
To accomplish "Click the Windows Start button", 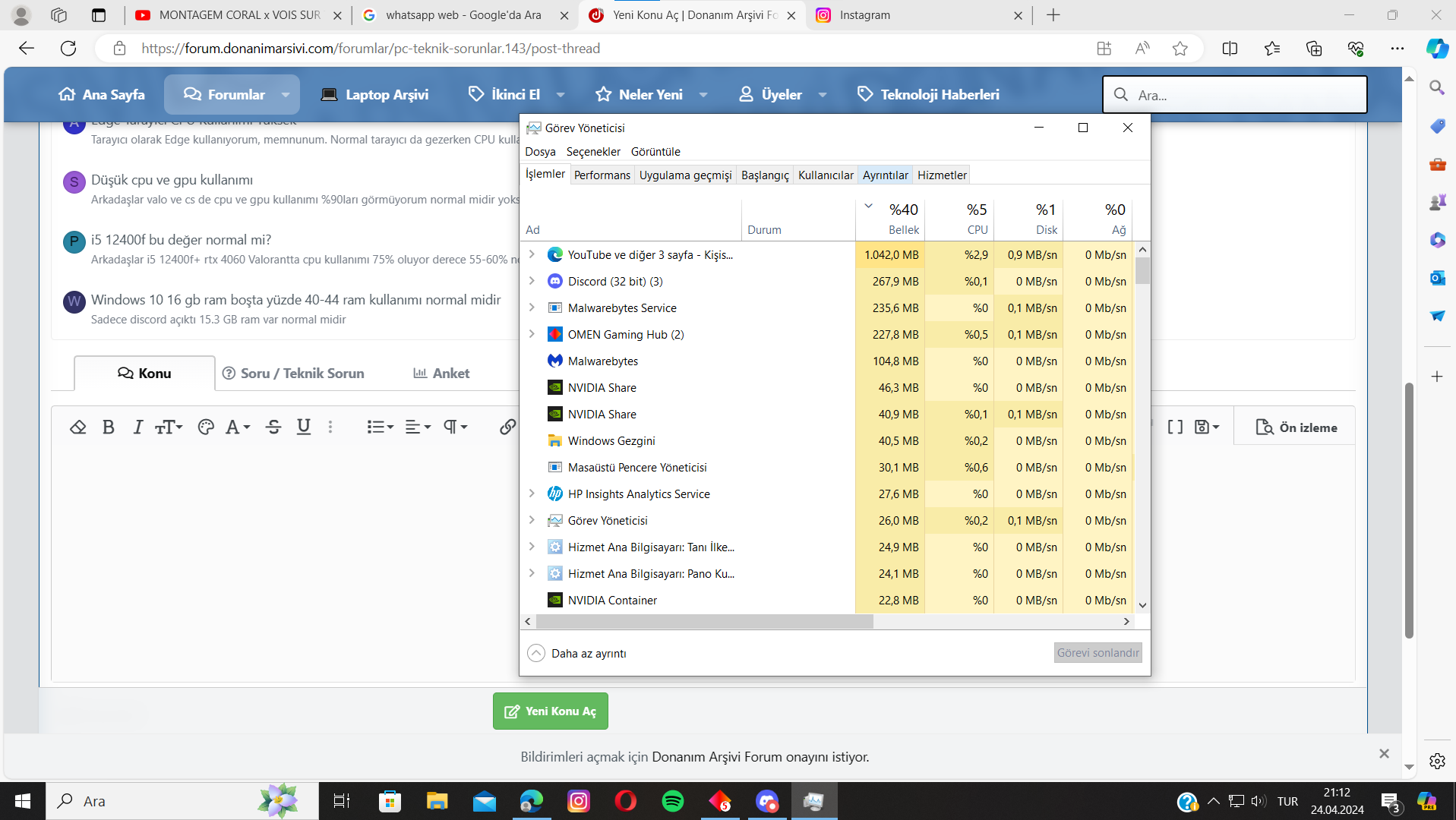I will 23,801.
